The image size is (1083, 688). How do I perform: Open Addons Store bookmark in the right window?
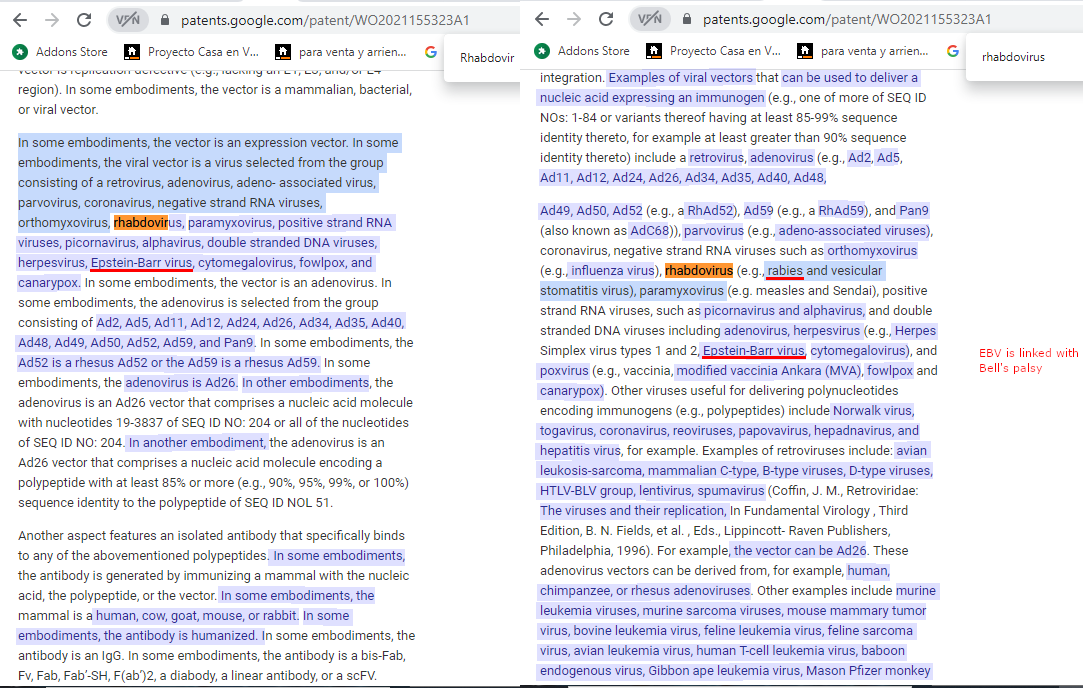point(584,51)
